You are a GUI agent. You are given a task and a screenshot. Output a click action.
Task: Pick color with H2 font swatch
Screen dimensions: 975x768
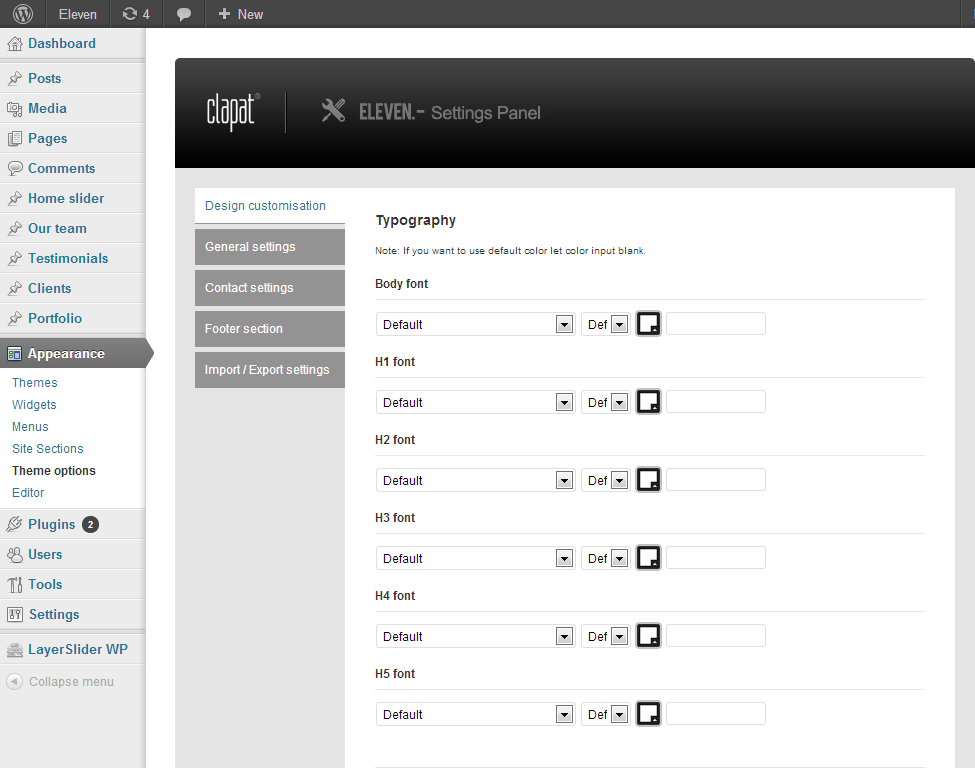(649, 480)
